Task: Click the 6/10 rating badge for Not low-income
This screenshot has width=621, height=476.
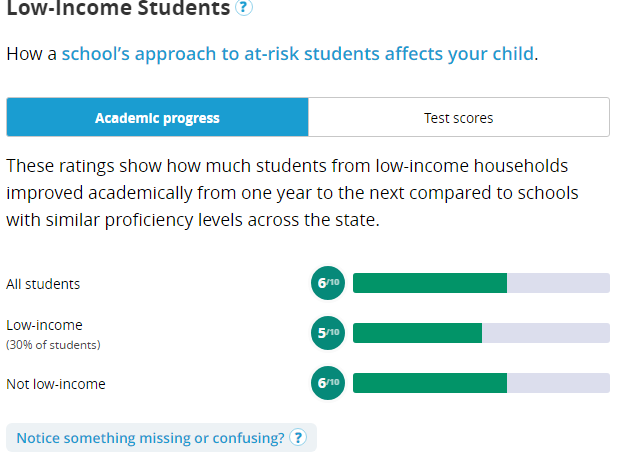Action: [x=328, y=383]
